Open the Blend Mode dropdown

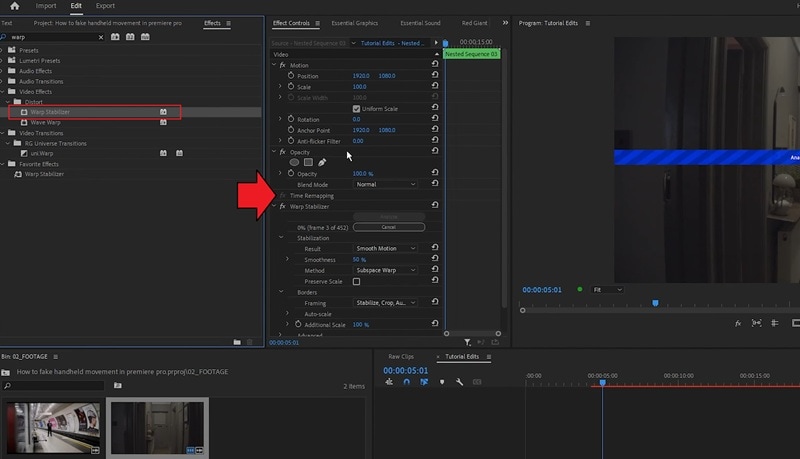coord(386,184)
